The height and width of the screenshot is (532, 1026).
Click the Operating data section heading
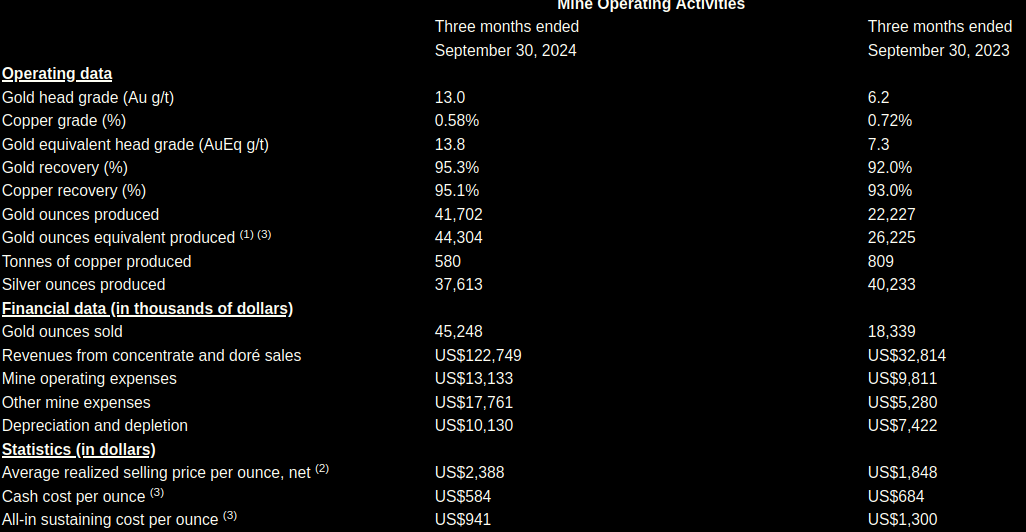[x=57, y=73]
